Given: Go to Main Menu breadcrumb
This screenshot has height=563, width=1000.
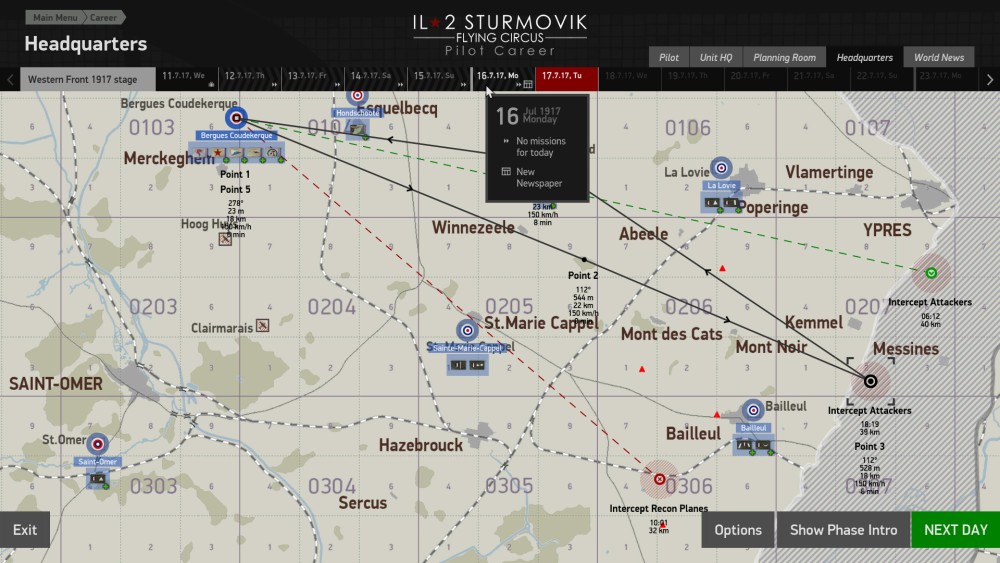Looking at the screenshot, I should [x=54, y=17].
